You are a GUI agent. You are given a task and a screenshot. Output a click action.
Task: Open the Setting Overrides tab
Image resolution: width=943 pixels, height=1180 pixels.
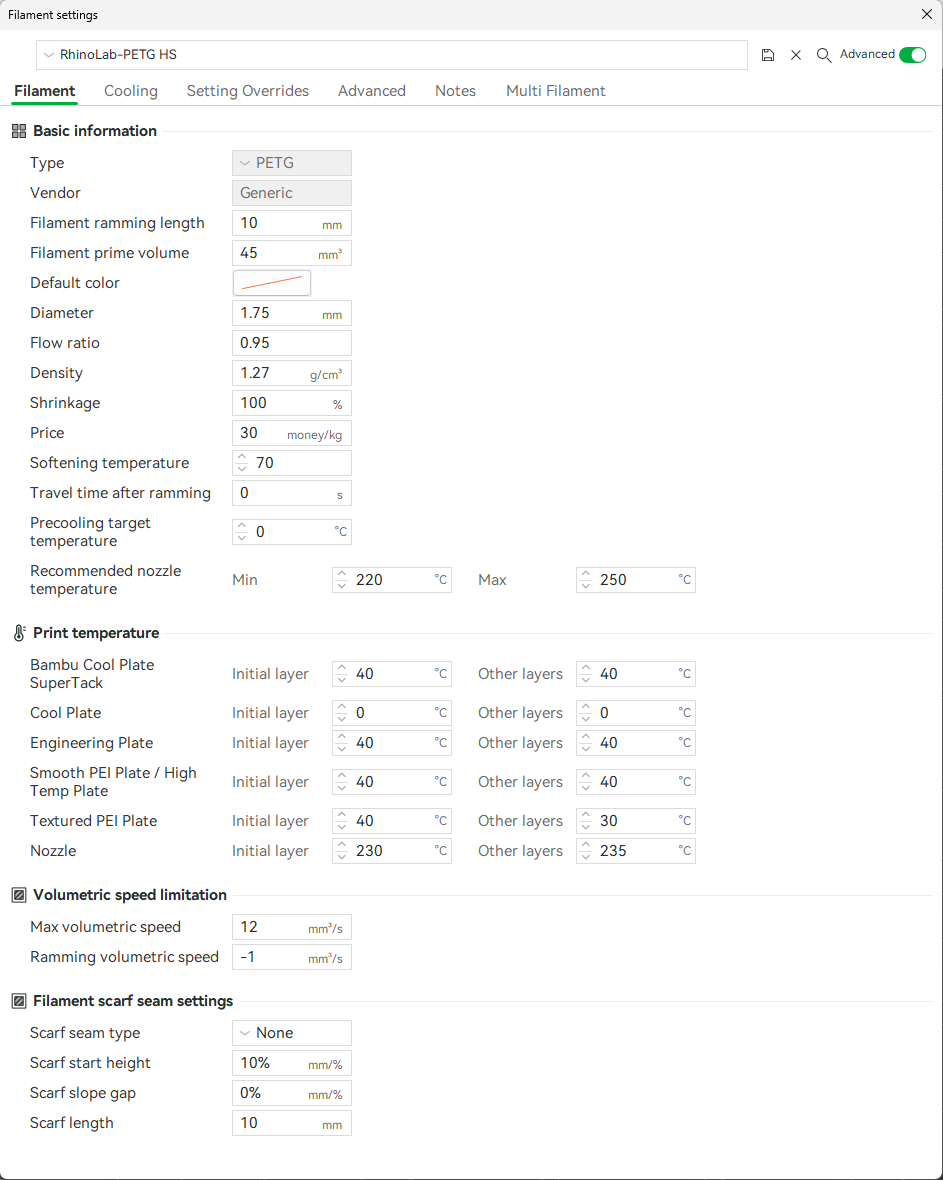tap(248, 91)
